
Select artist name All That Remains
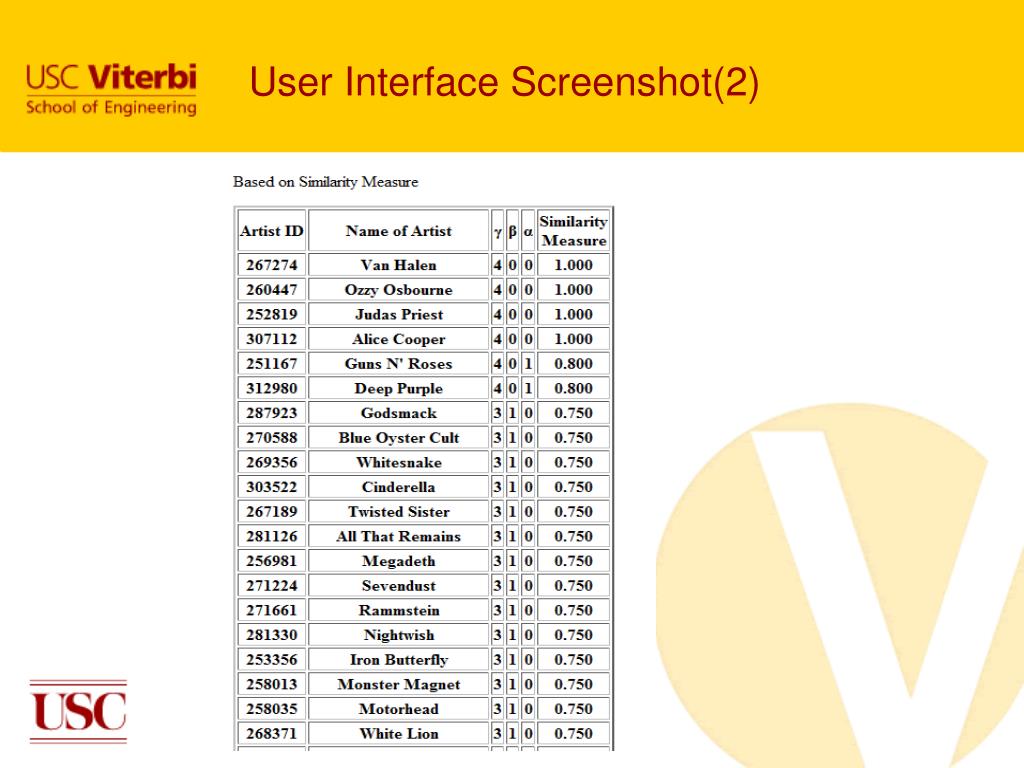click(398, 537)
